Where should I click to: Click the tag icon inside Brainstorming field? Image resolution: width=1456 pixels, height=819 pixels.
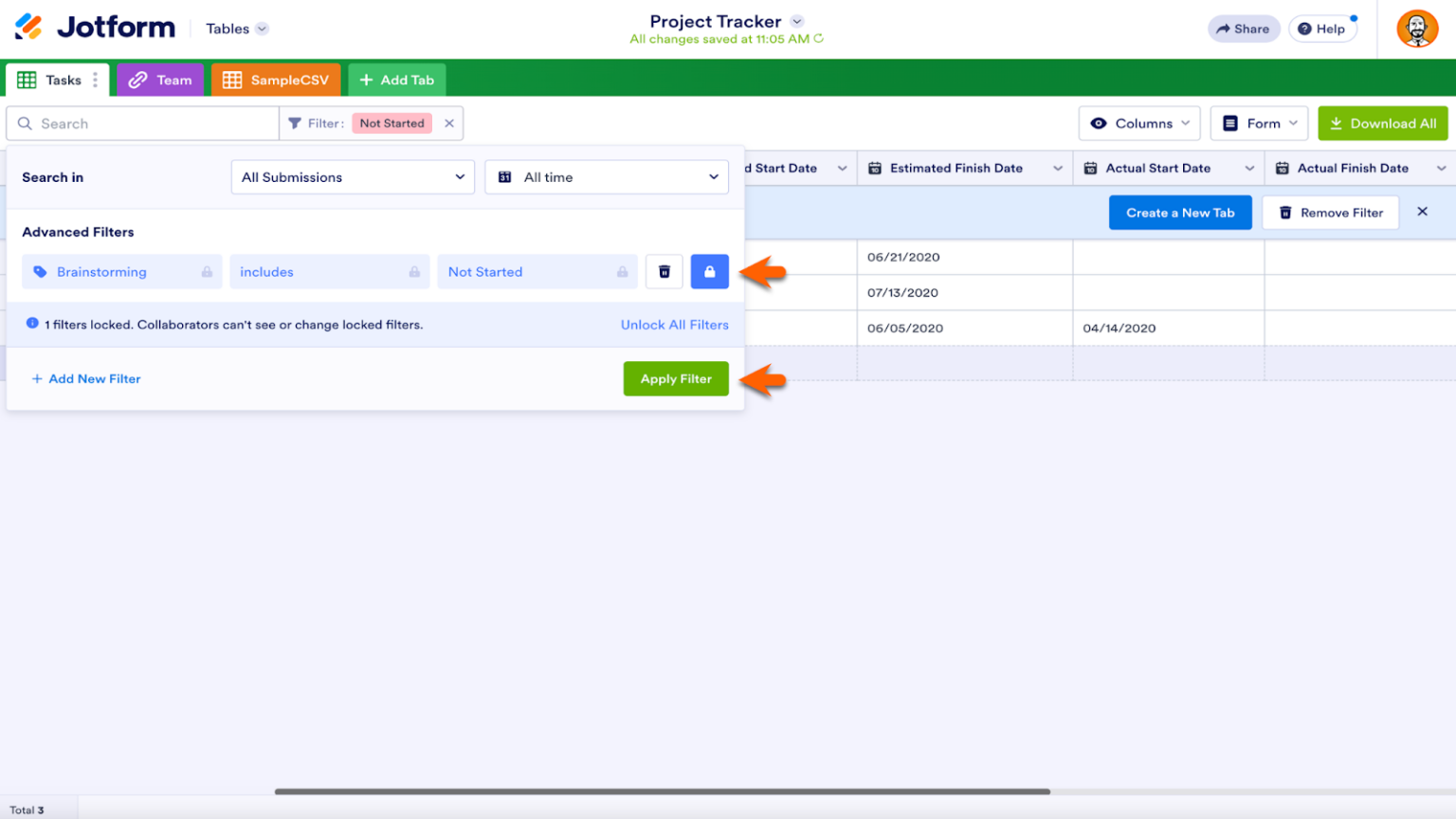click(38, 272)
